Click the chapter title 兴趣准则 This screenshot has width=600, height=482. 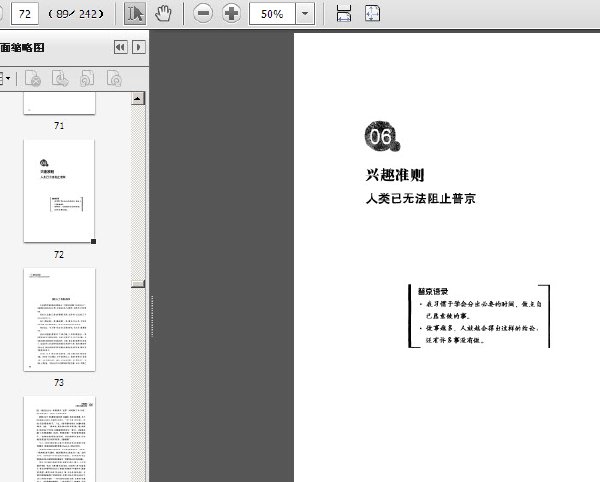tap(395, 175)
